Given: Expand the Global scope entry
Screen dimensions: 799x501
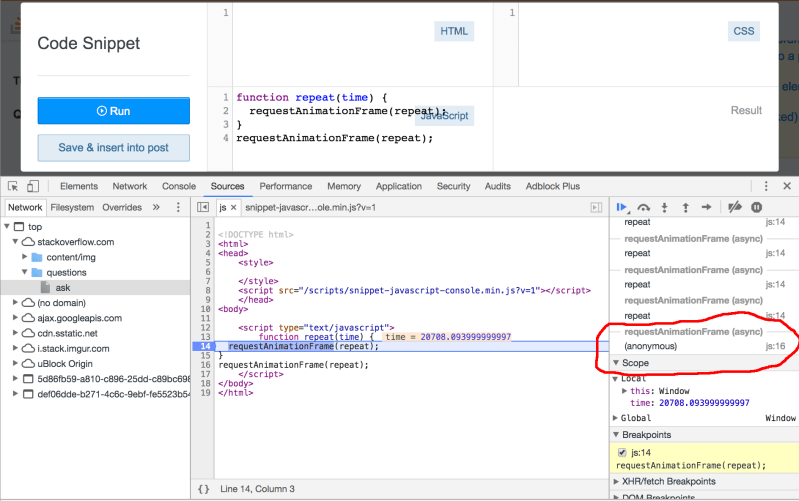Looking at the screenshot, I should 615,418.
